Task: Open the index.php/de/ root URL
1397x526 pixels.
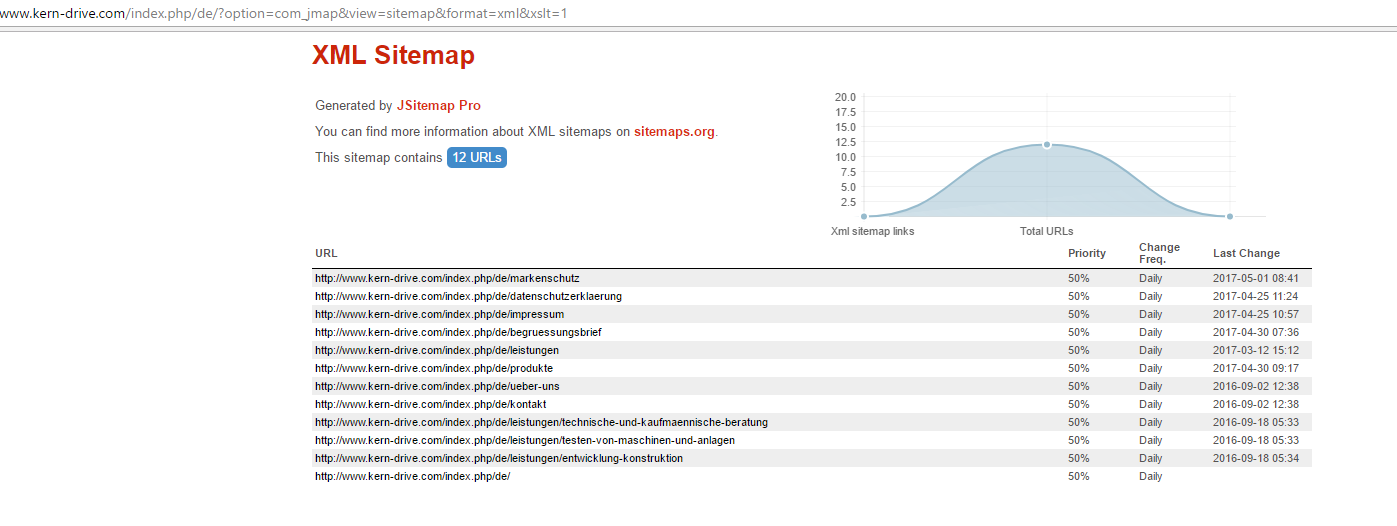Action: (x=413, y=476)
